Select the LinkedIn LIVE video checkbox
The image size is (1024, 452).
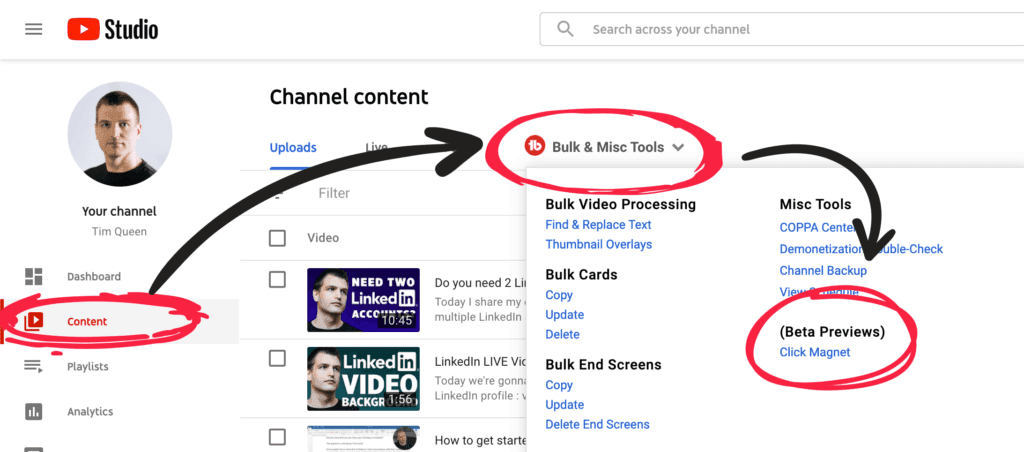tap(278, 359)
